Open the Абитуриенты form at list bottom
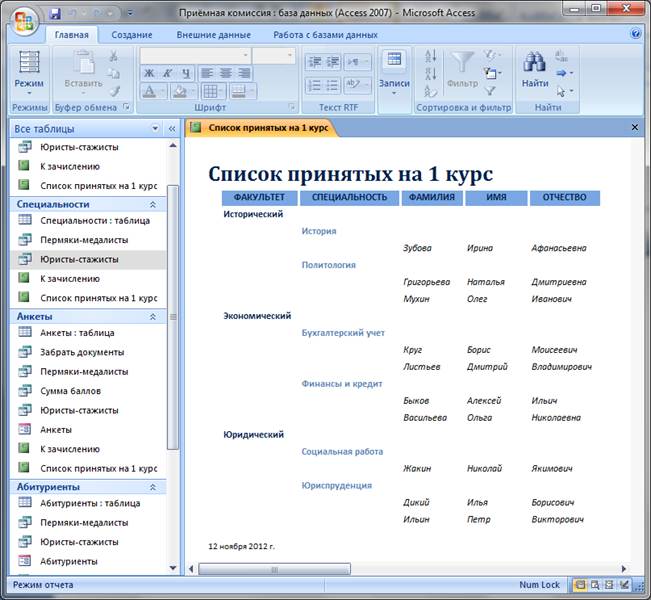The width and height of the screenshot is (651, 600). coord(88,561)
